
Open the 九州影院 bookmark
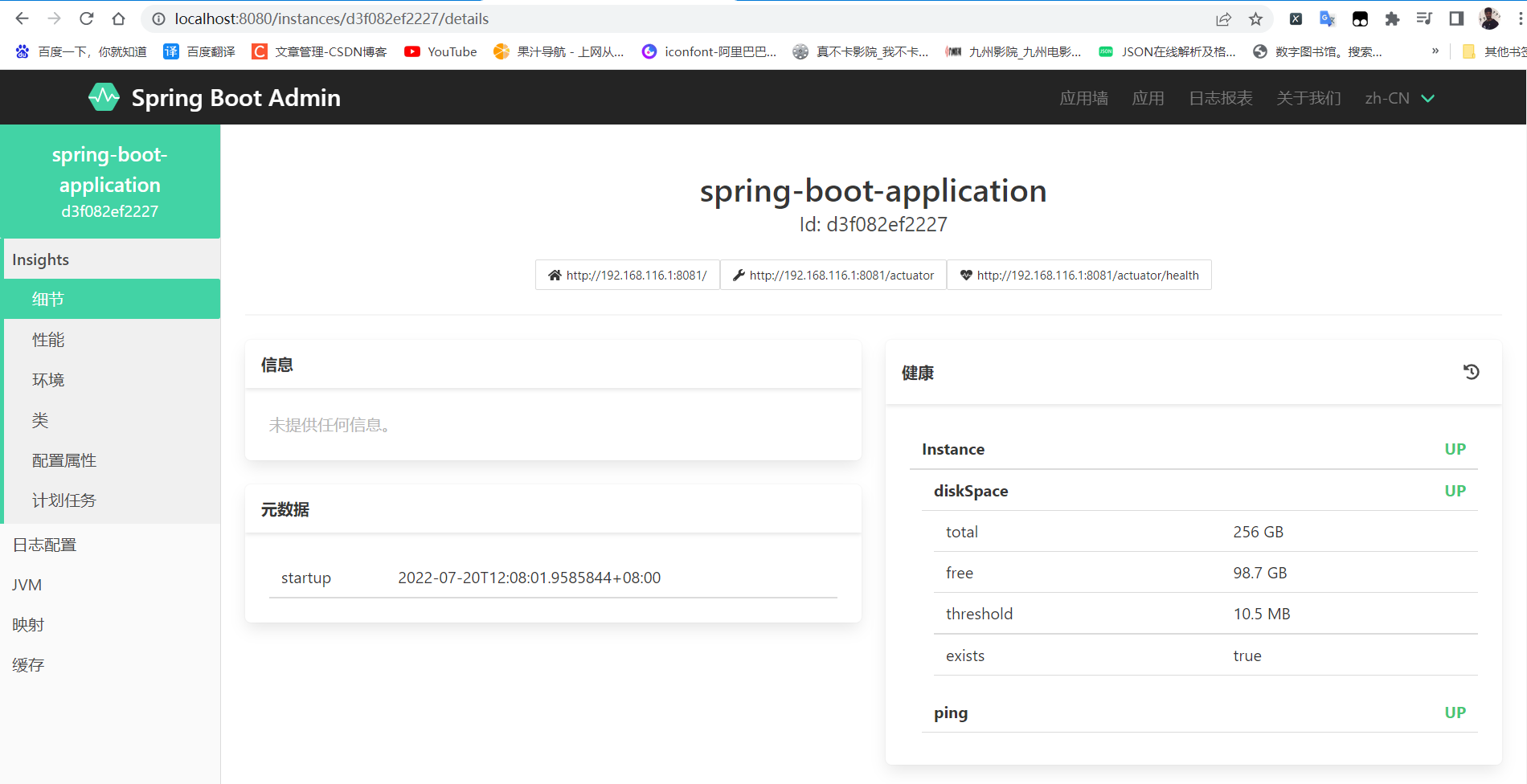(1013, 51)
